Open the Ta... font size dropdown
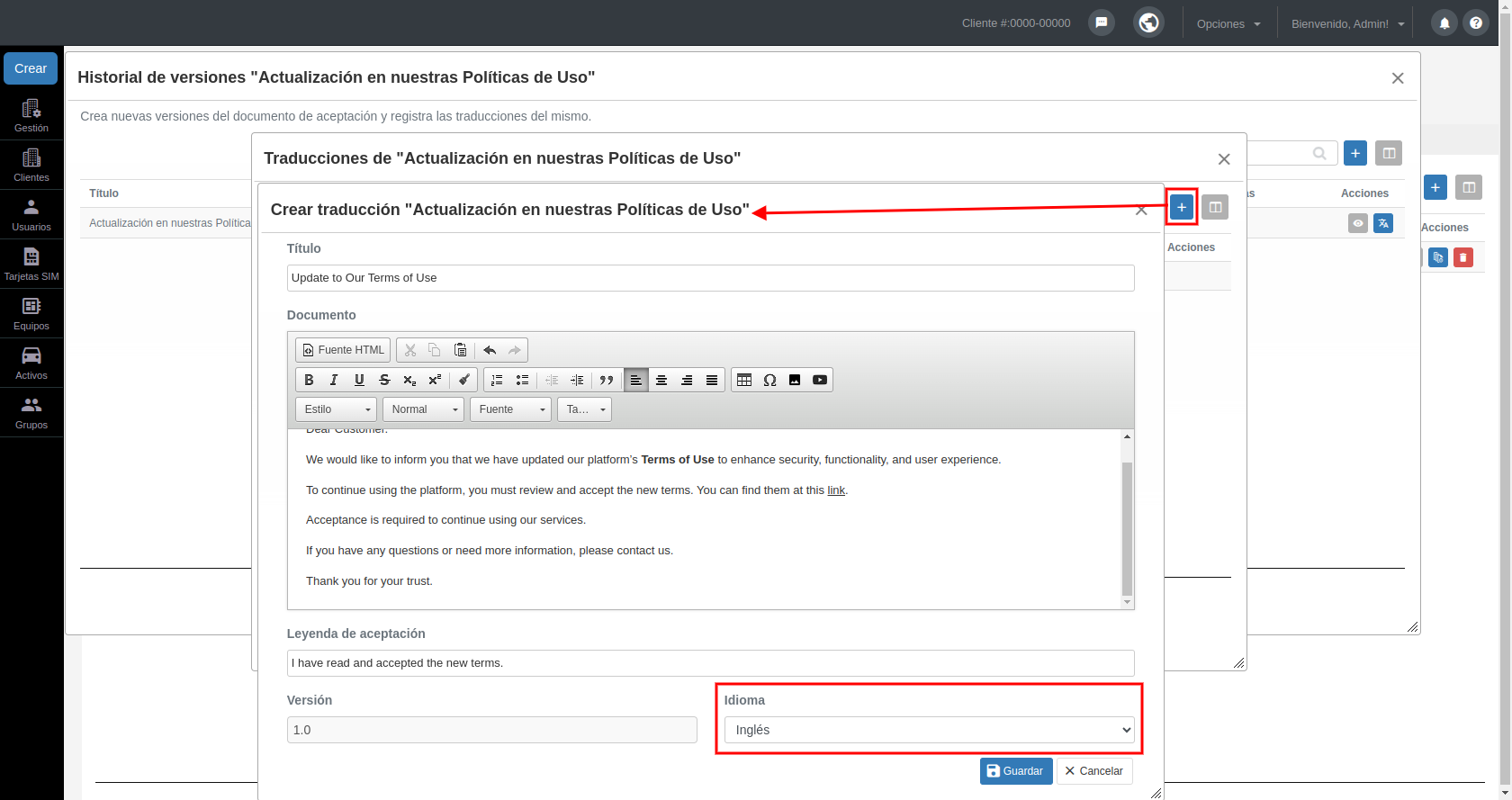The width and height of the screenshot is (1512, 800). (584, 409)
